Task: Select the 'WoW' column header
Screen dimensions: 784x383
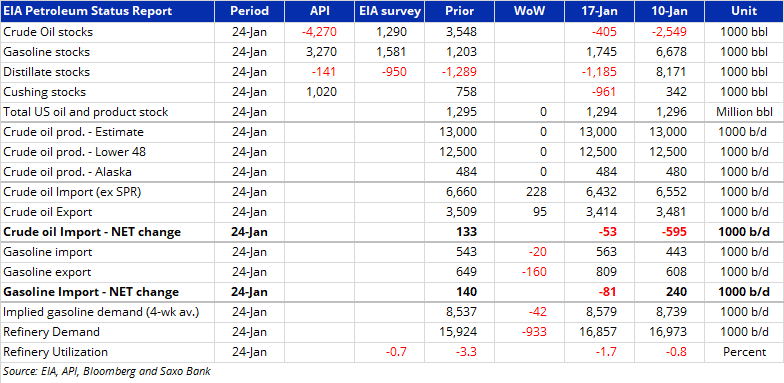Action: click(530, 11)
